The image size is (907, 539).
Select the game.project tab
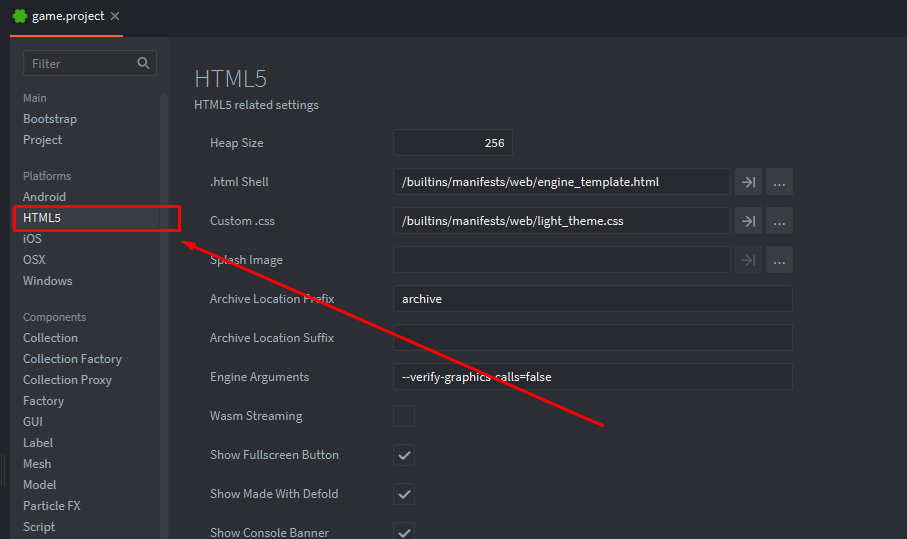click(x=67, y=17)
